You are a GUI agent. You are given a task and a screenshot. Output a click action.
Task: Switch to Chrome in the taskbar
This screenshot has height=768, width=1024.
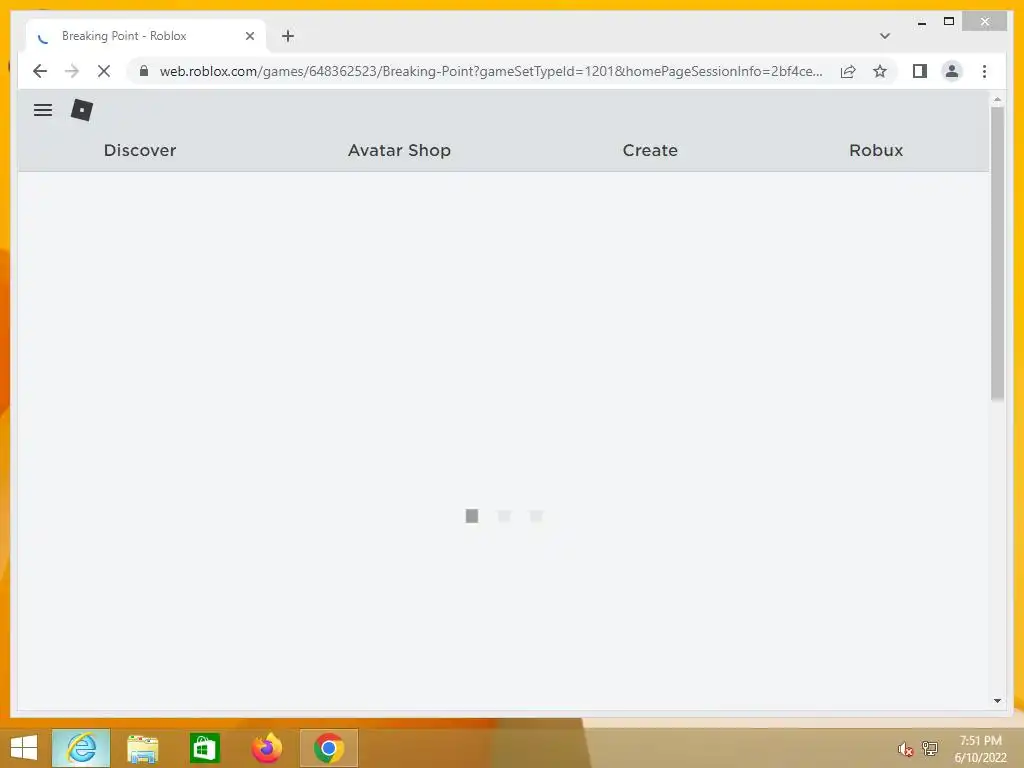(328, 748)
